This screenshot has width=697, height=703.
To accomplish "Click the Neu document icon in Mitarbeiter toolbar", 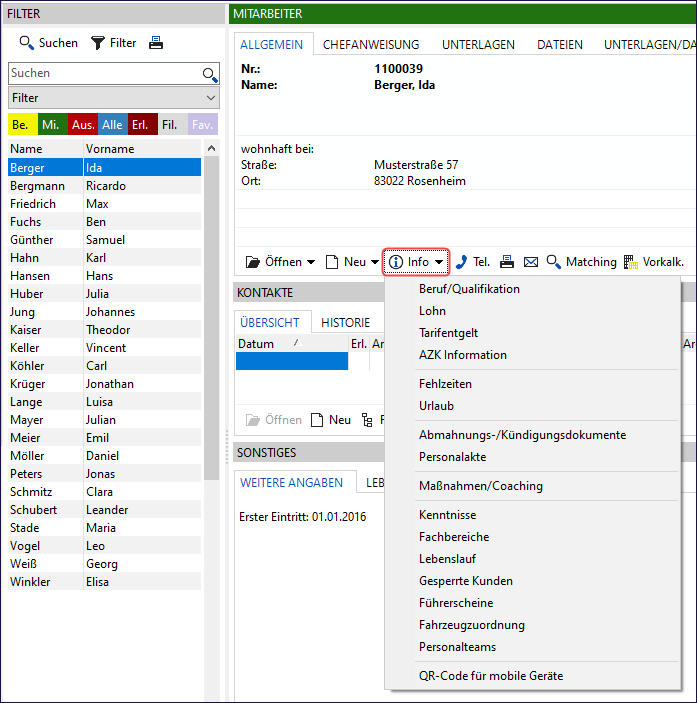I will click(x=332, y=262).
